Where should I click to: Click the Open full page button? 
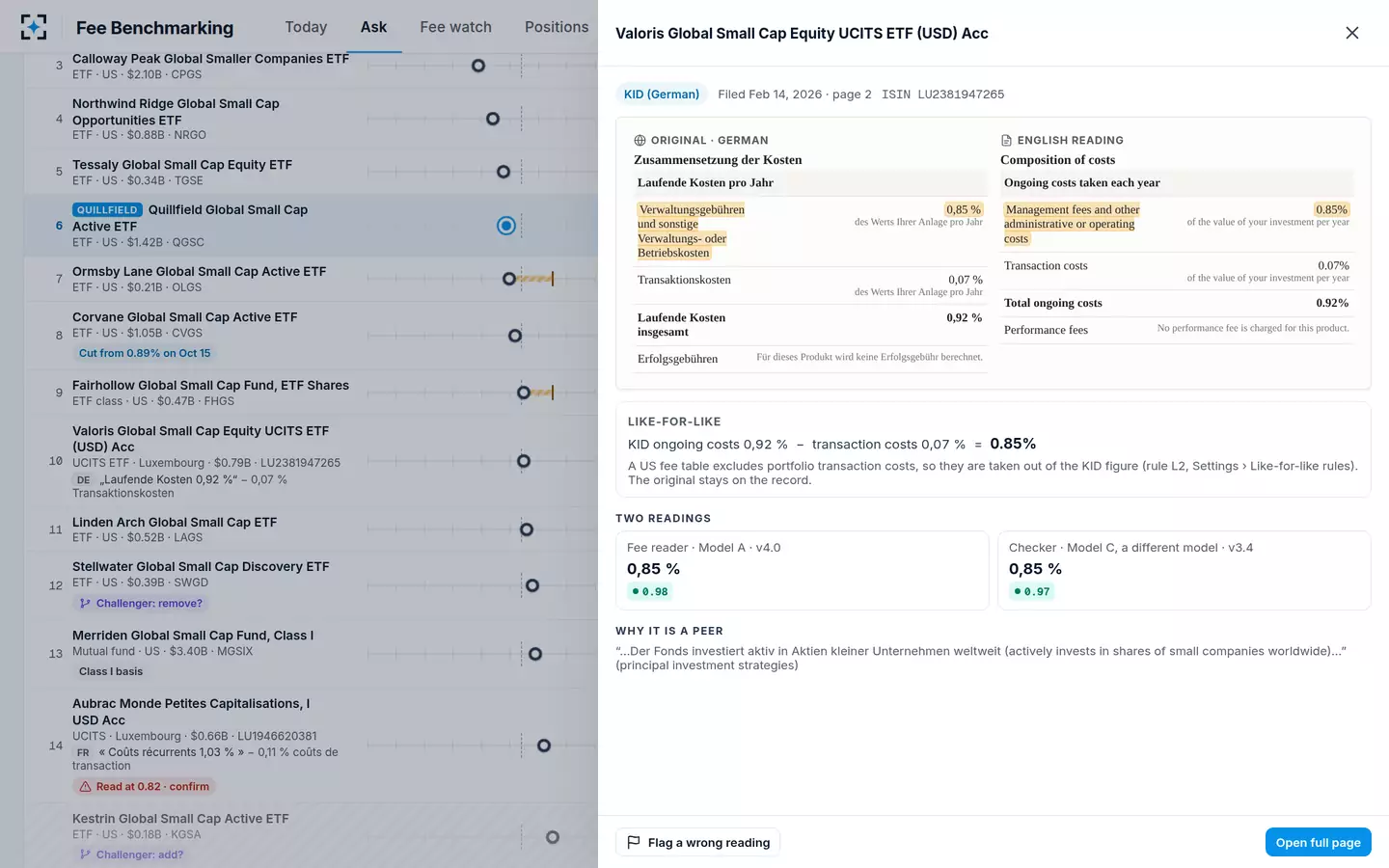click(1318, 842)
